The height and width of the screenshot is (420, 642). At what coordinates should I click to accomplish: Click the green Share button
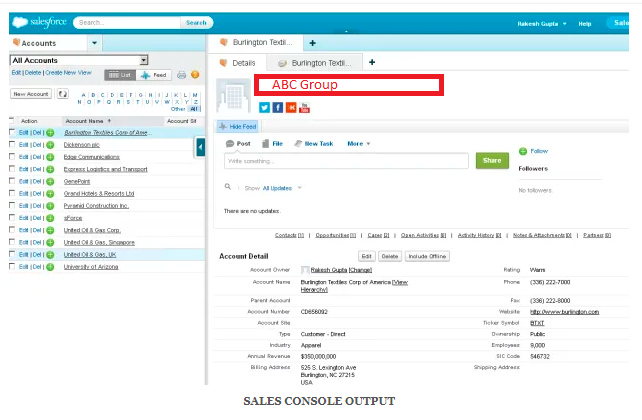(492, 160)
